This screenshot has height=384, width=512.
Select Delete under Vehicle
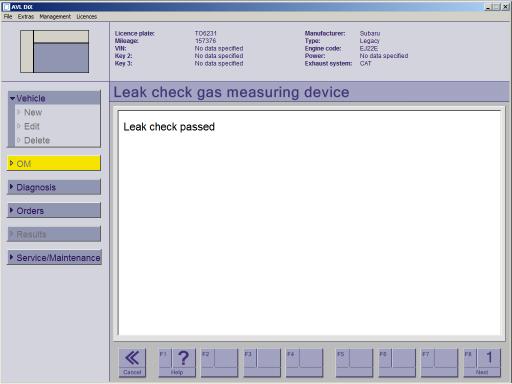coord(37,140)
